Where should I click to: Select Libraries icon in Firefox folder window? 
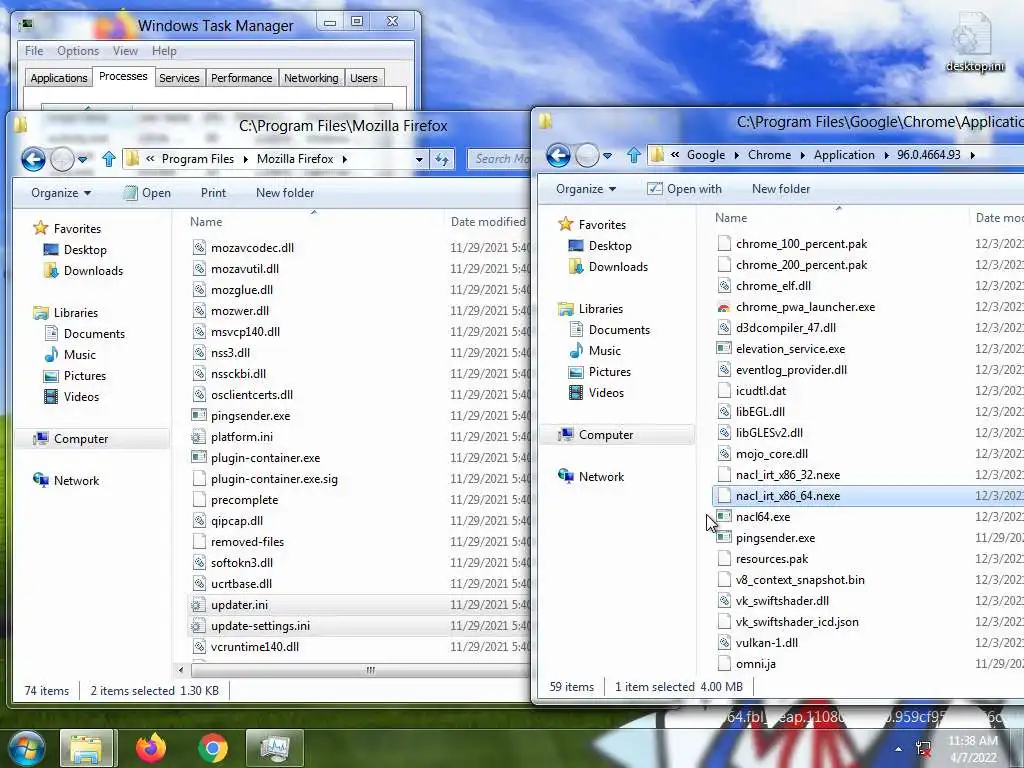41,312
